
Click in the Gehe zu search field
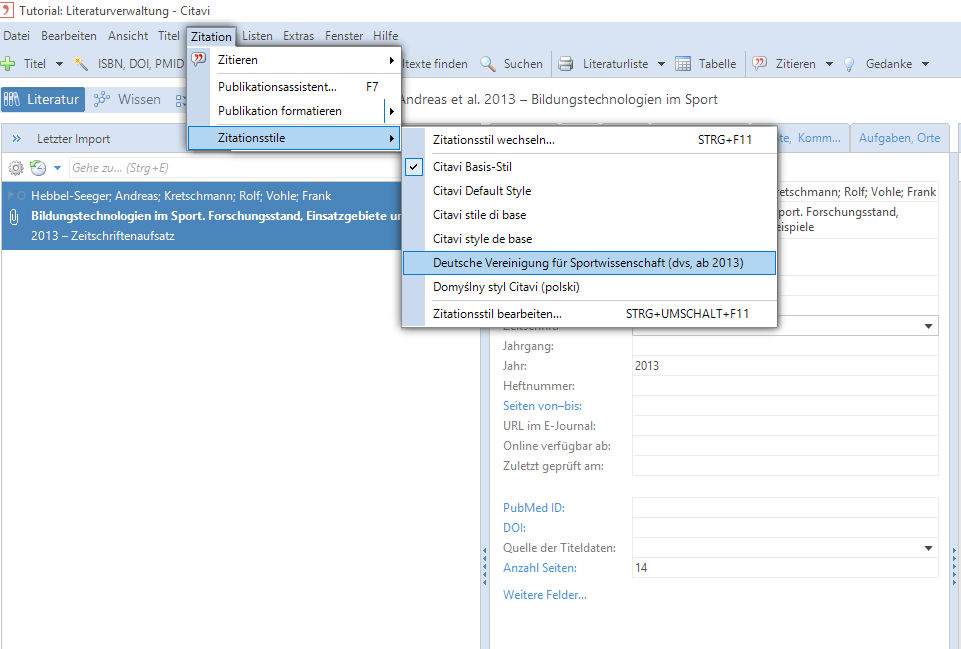pos(235,168)
